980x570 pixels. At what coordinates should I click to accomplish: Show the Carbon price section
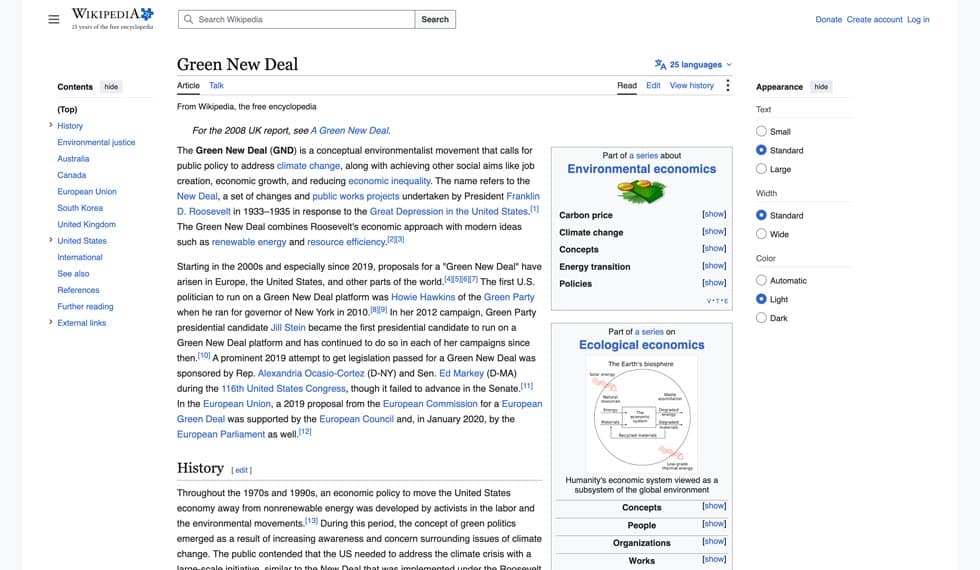[714, 214]
